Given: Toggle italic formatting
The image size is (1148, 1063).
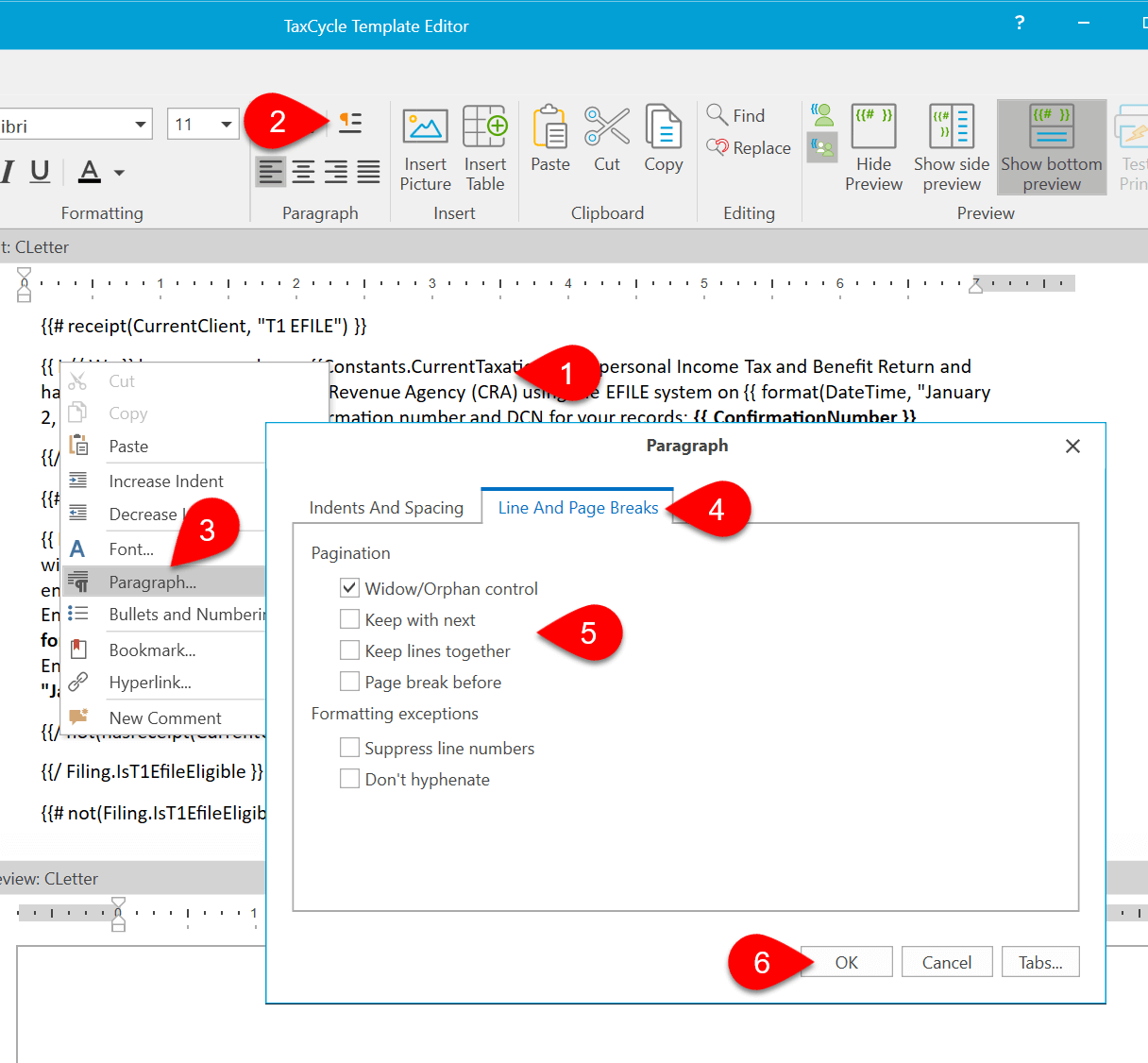Looking at the screenshot, I should [8, 172].
